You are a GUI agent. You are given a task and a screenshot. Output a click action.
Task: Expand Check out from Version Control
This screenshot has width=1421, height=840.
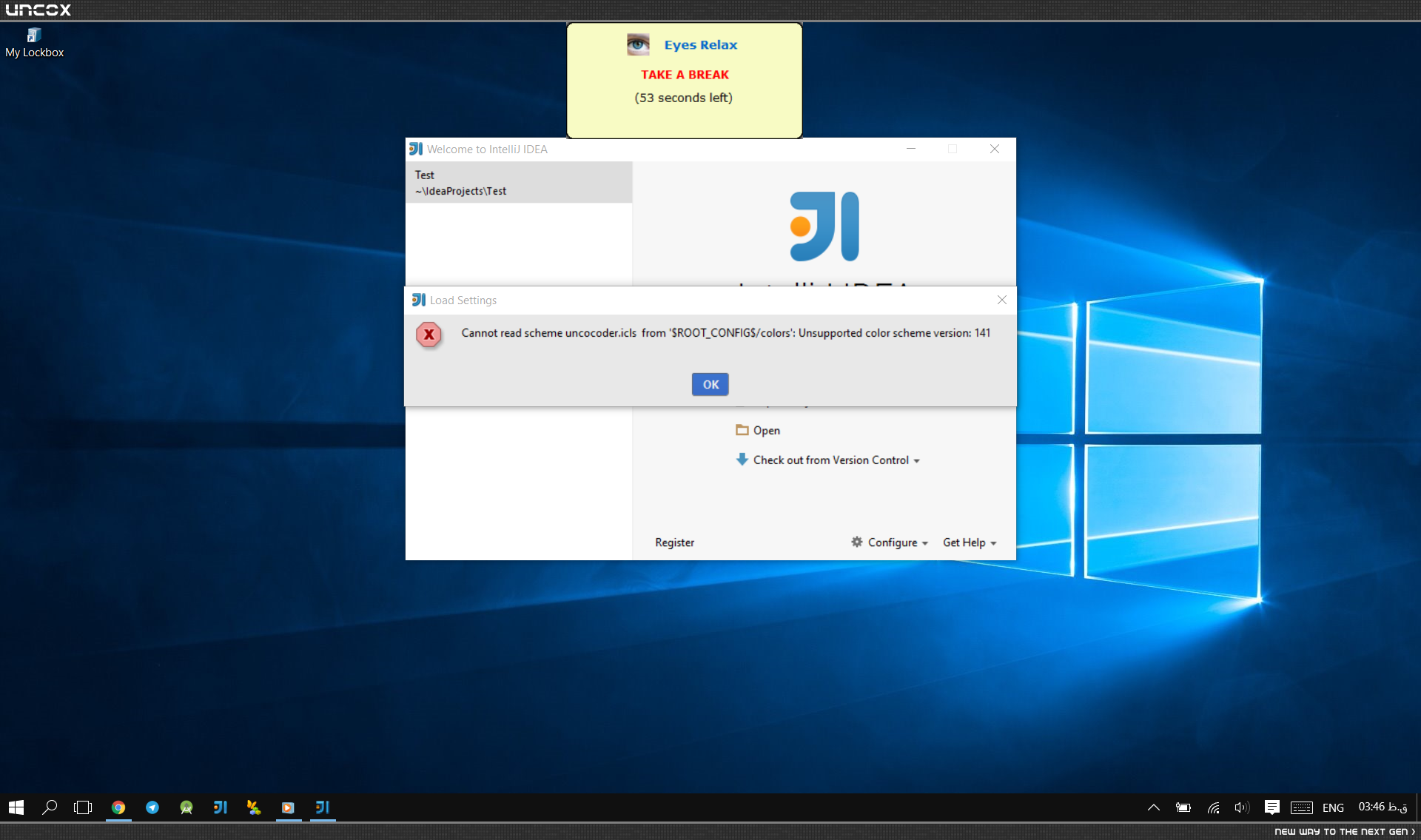(828, 460)
